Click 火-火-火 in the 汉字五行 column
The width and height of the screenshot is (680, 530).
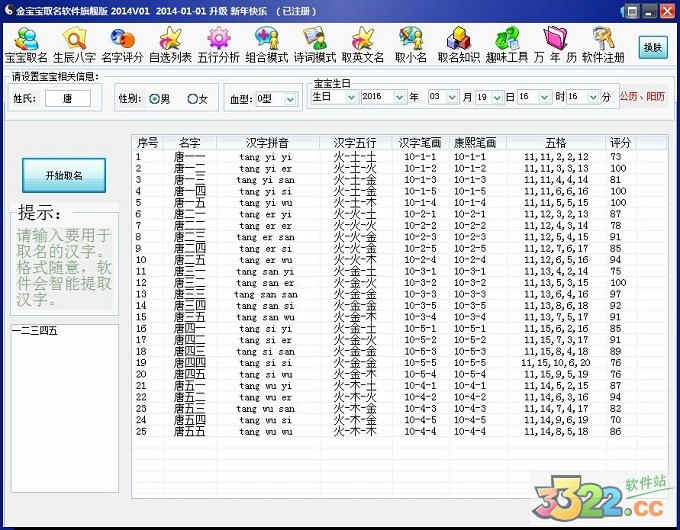[x=355, y=226]
